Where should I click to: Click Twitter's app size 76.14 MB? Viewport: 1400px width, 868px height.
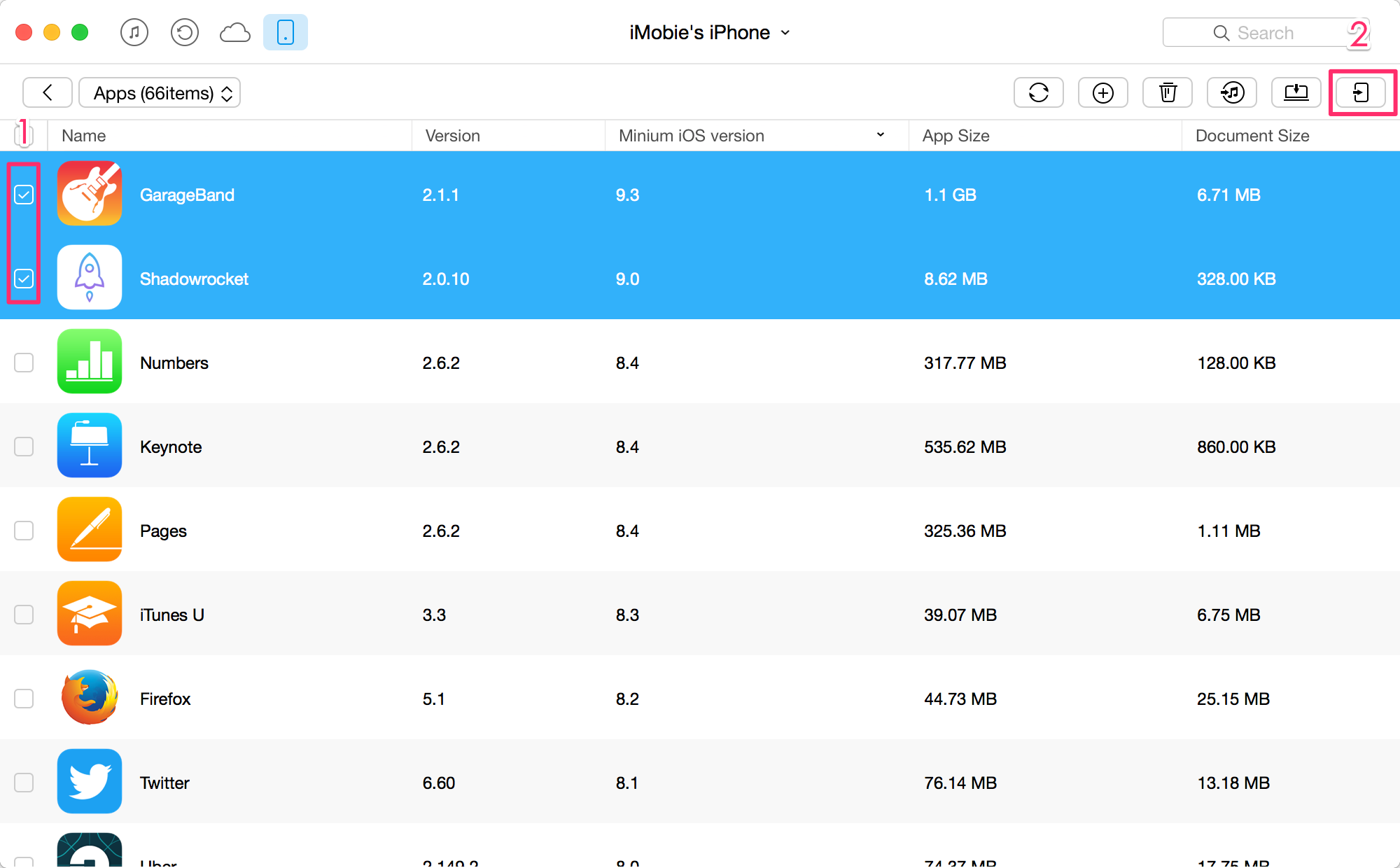point(960,783)
